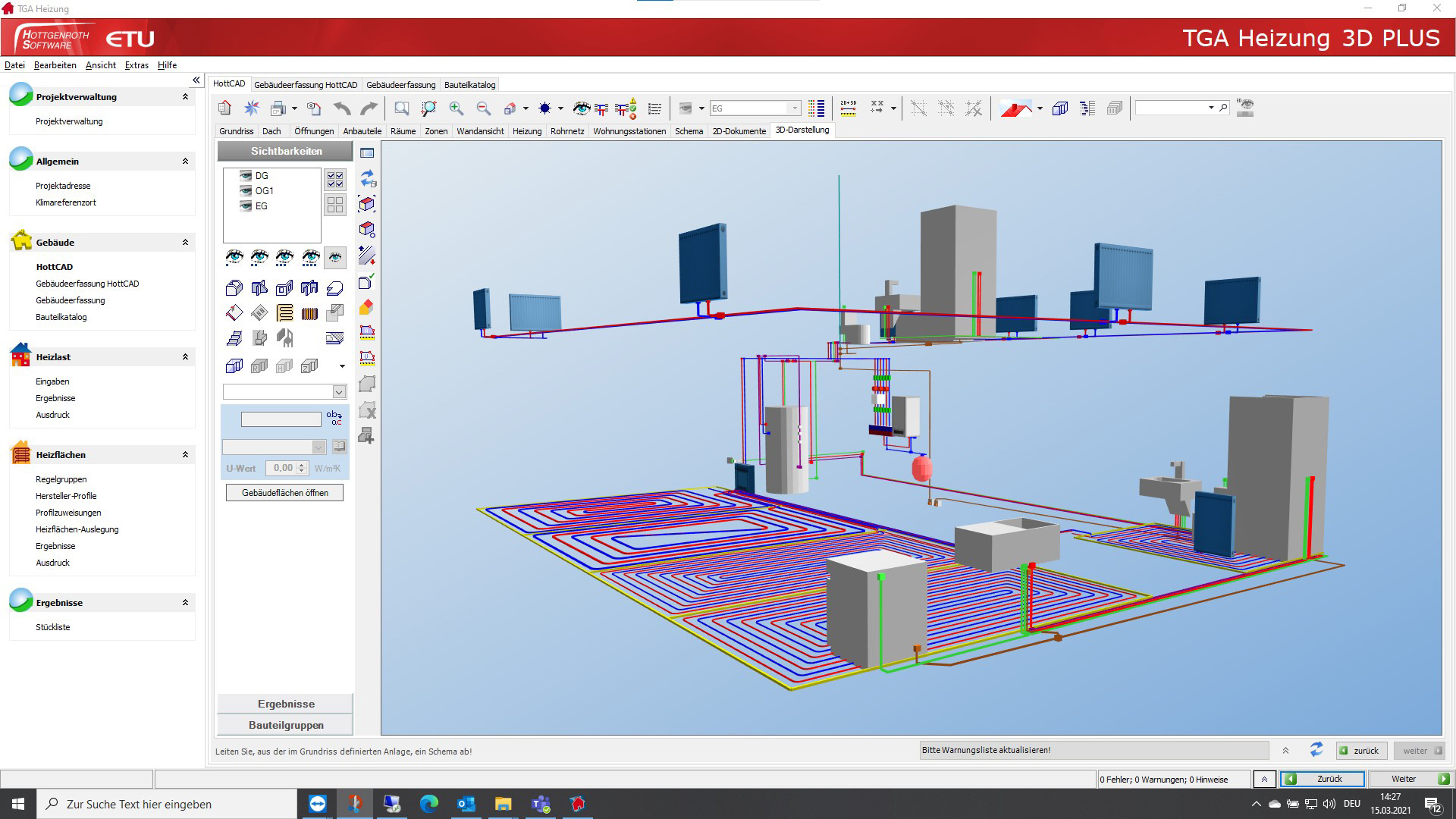Click the print icon in toolbar
Viewport: 1456px width, 819px height.
coord(278,108)
